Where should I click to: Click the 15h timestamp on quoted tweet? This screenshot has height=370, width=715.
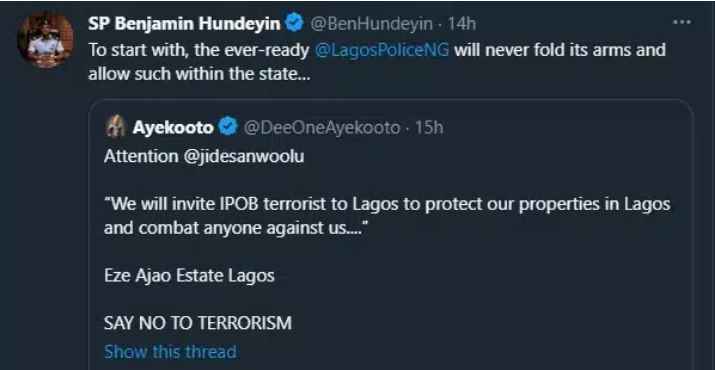pos(429,128)
